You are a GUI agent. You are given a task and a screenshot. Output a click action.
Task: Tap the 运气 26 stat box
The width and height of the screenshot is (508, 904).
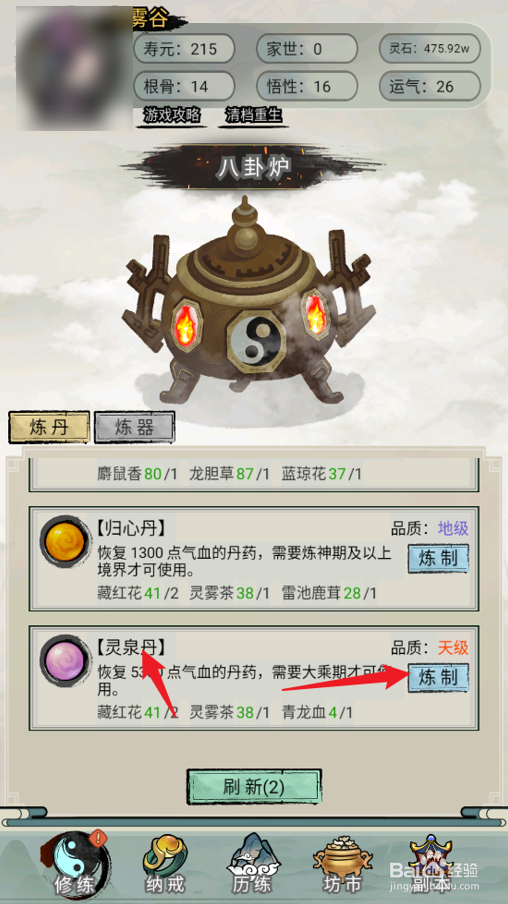click(430, 86)
